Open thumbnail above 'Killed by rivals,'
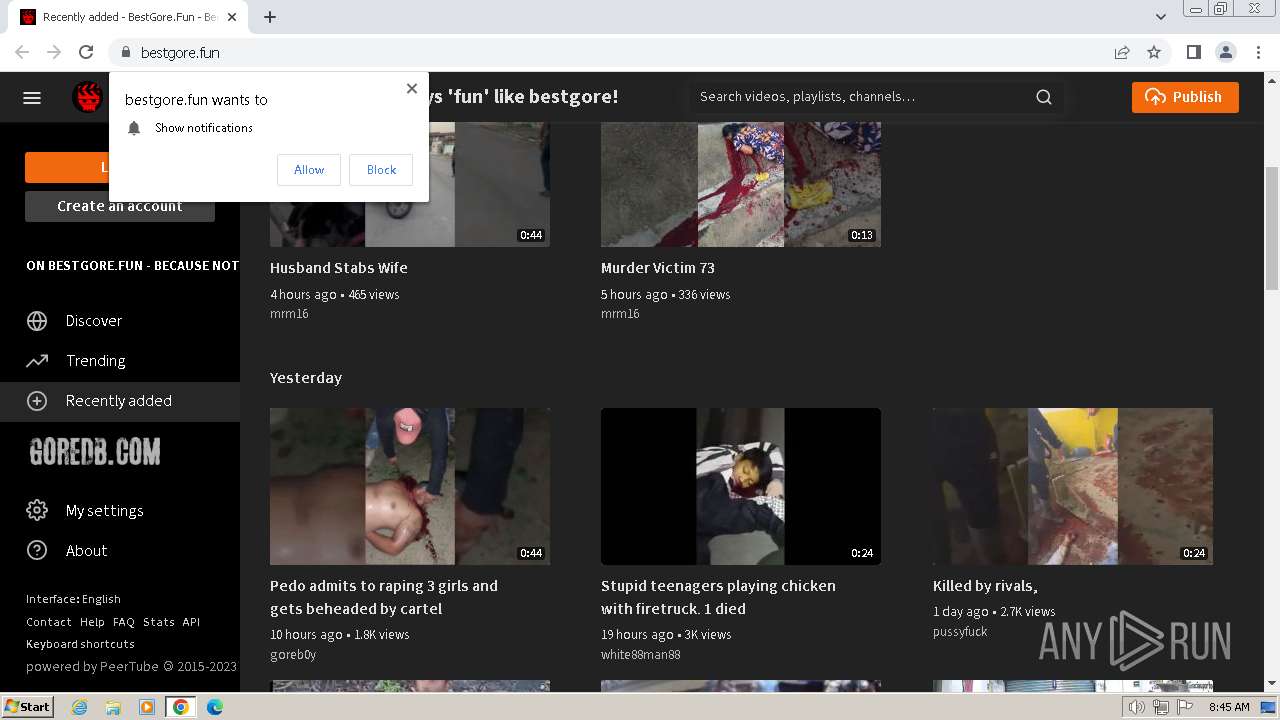Viewport: 1280px width, 720px height. [x=1073, y=486]
